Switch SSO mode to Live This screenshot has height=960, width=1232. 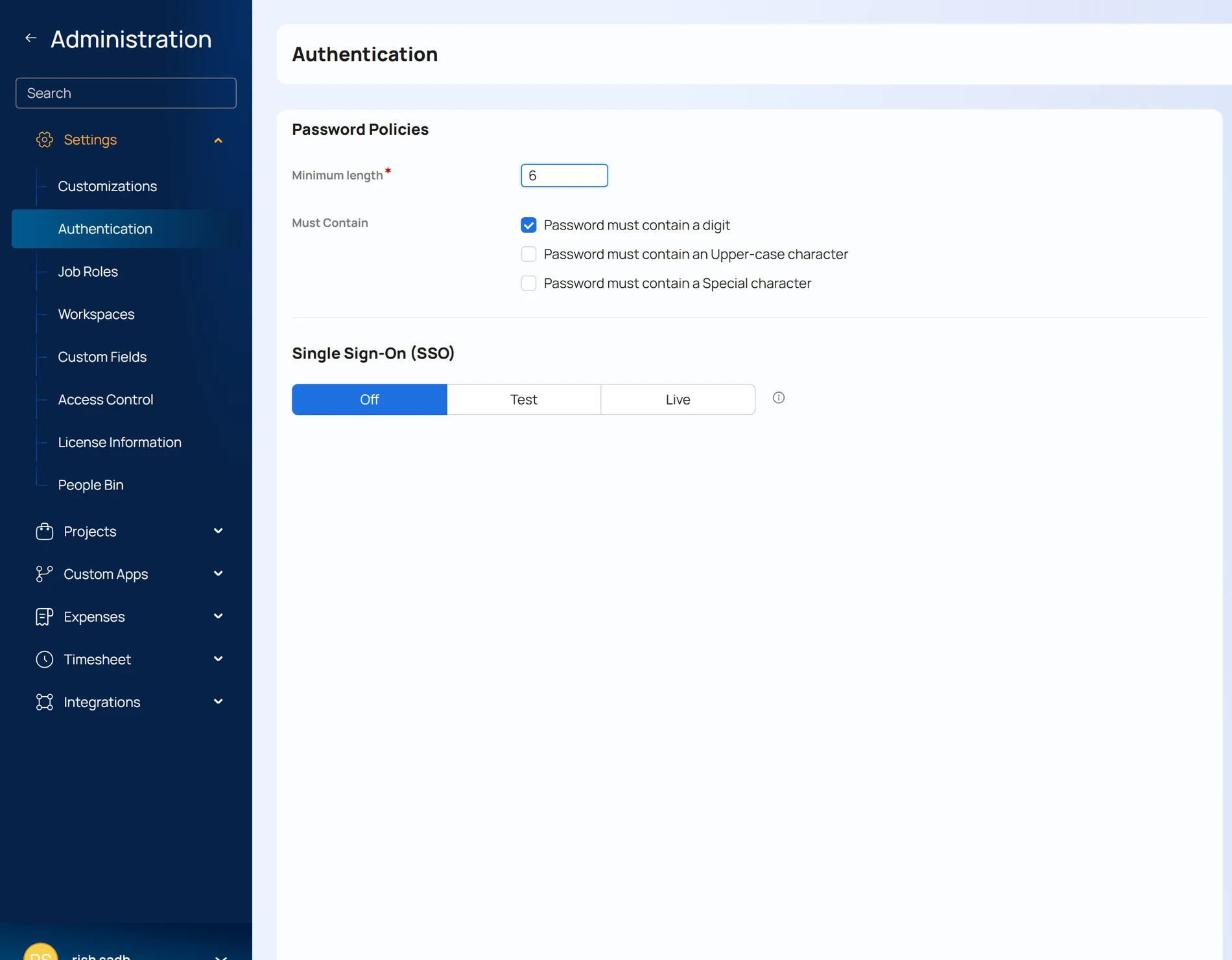pos(678,399)
